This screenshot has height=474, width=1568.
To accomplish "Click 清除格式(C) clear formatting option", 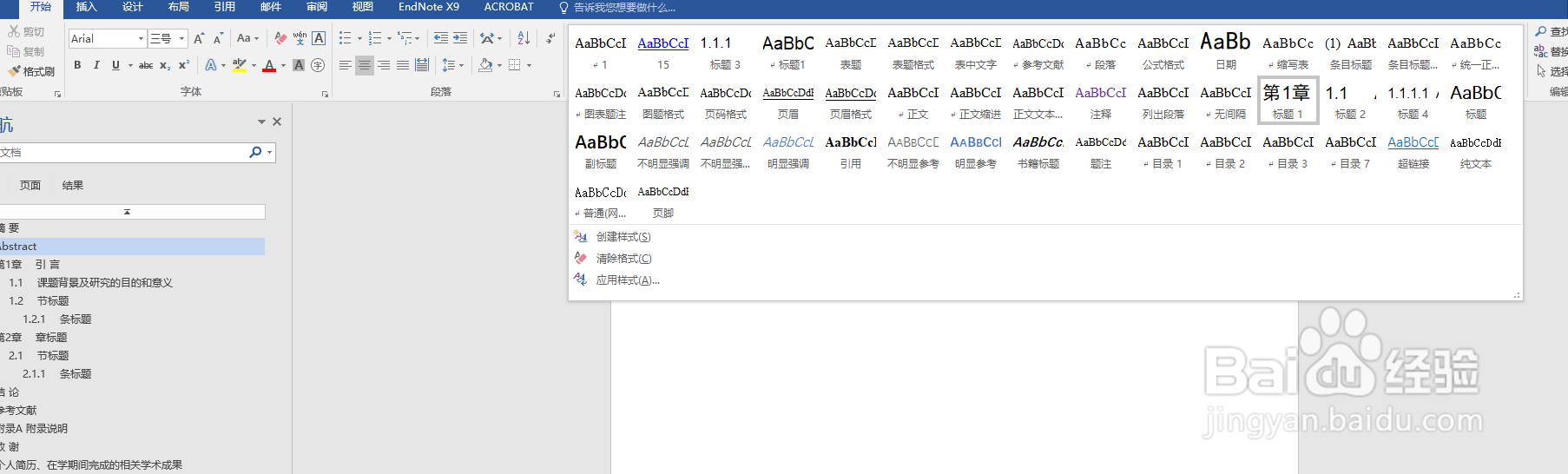I will [x=623, y=259].
